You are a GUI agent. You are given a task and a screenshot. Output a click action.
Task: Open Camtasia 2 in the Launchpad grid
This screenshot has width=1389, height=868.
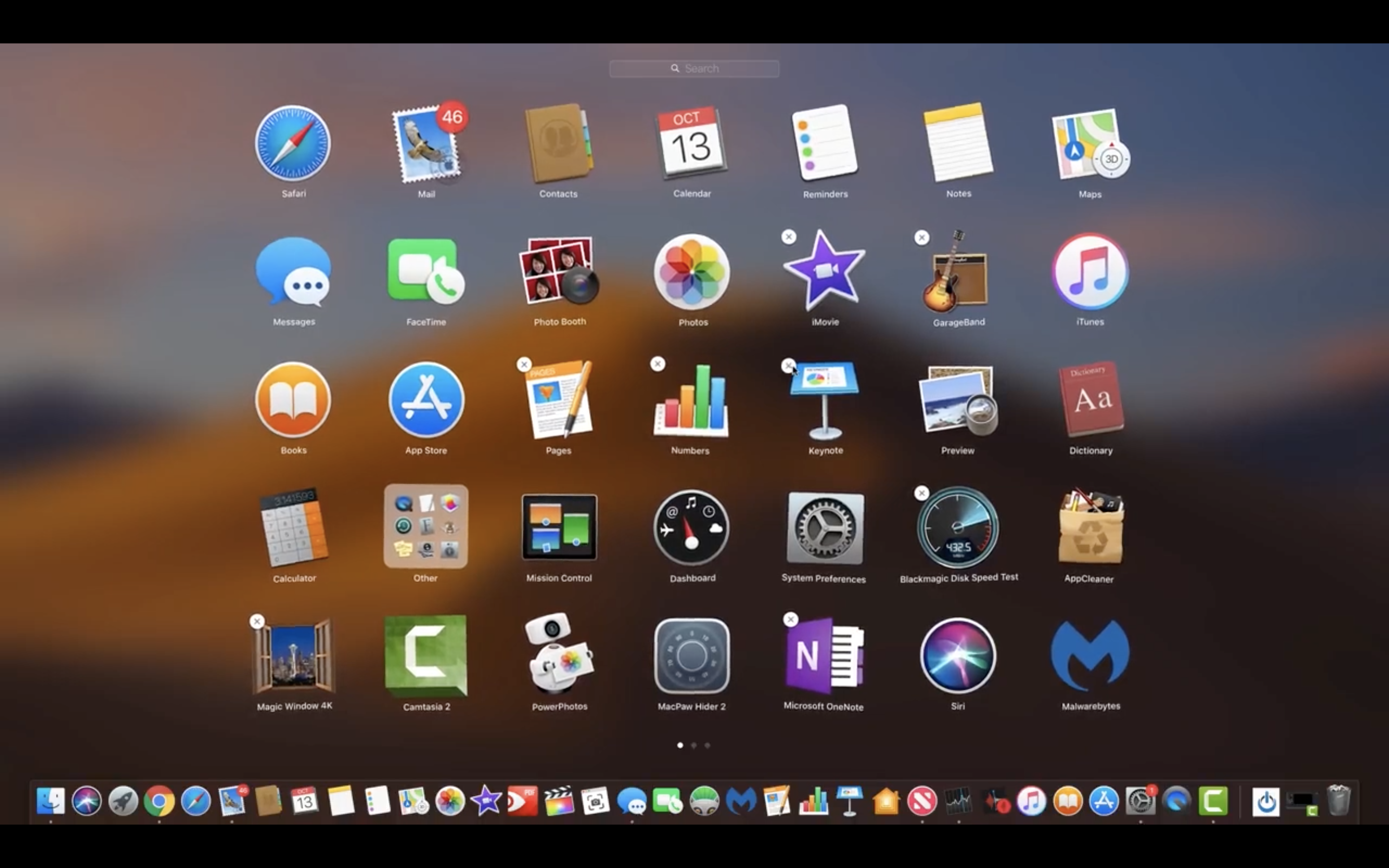click(426, 656)
